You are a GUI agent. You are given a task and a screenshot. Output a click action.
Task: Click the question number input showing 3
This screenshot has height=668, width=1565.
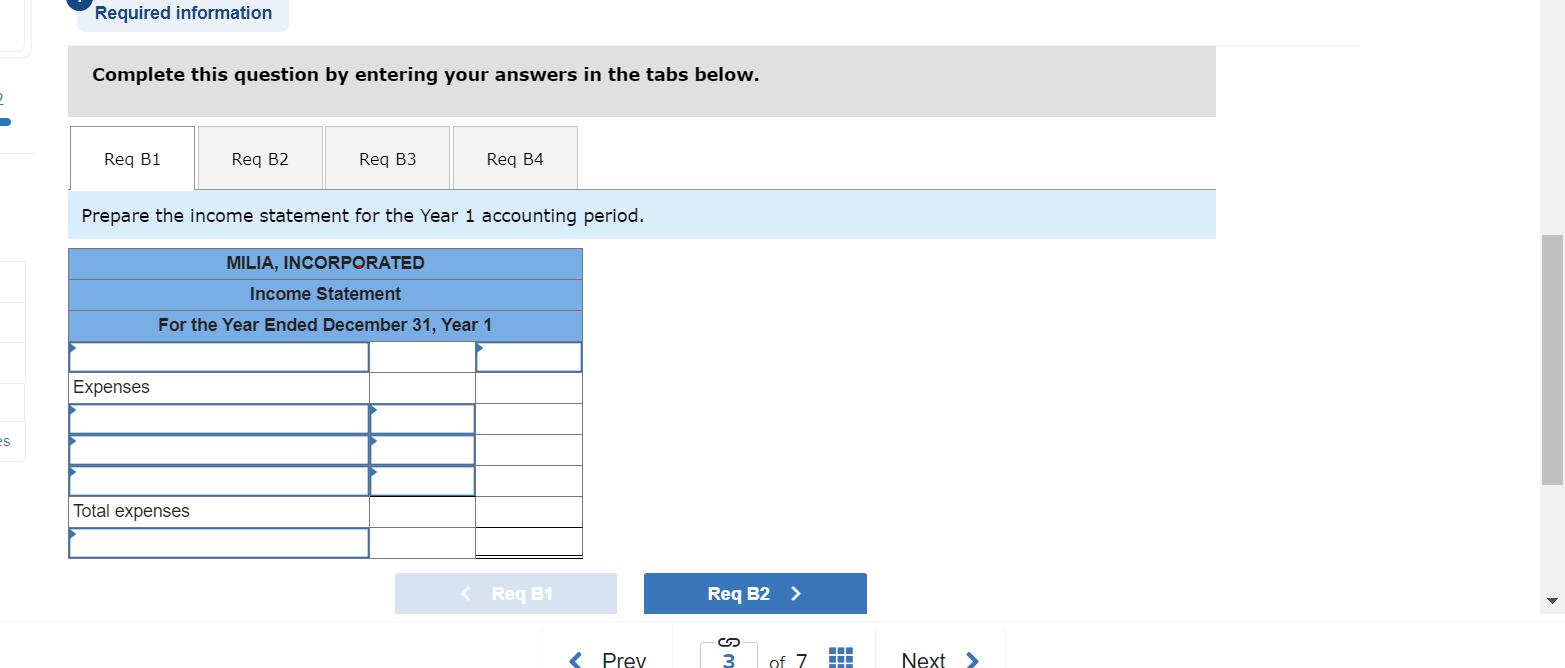[729, 659]
